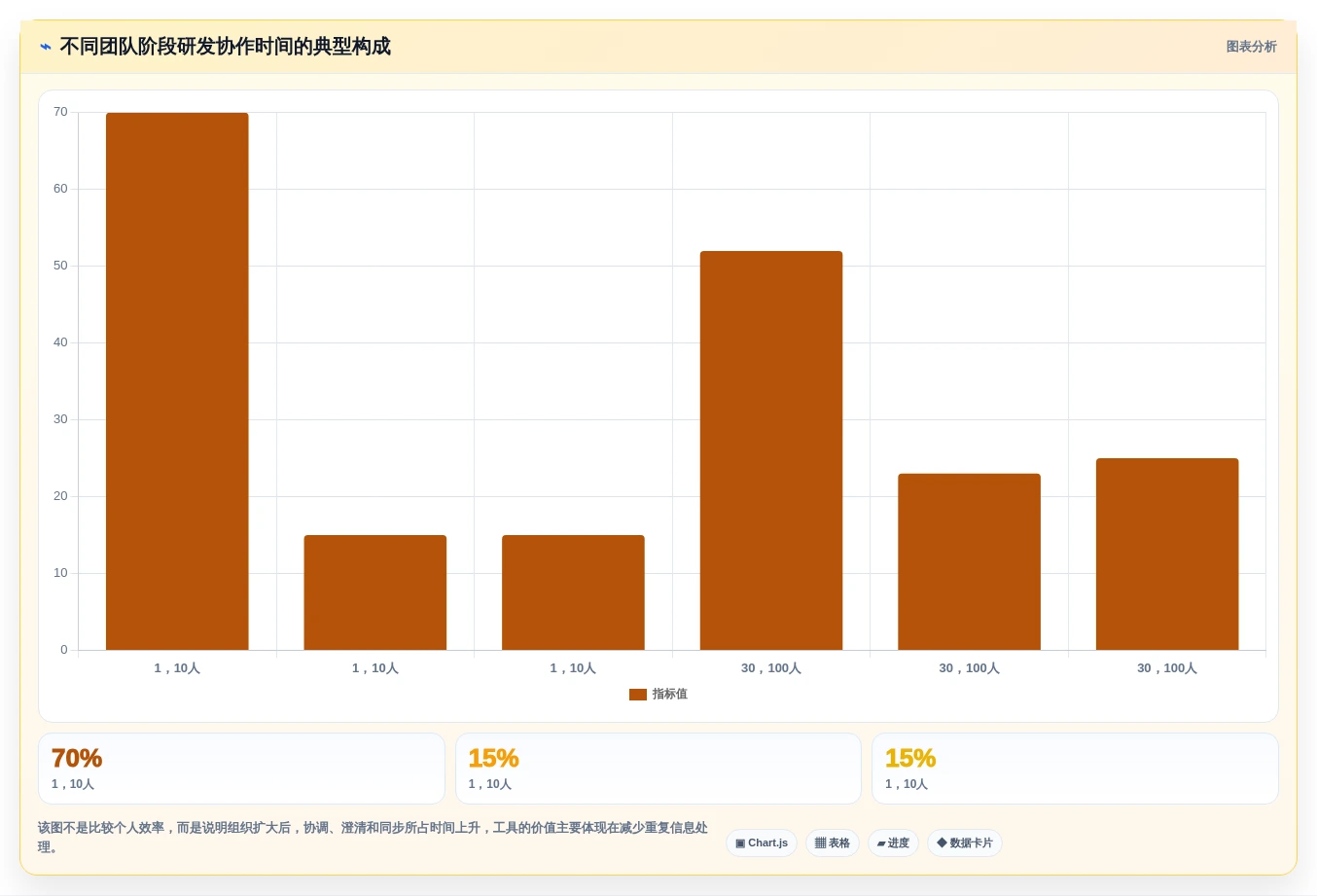This screenshot has width=1317, height=896.
Task: Select the 数据卡片 chip
Action: coord(965,842)
